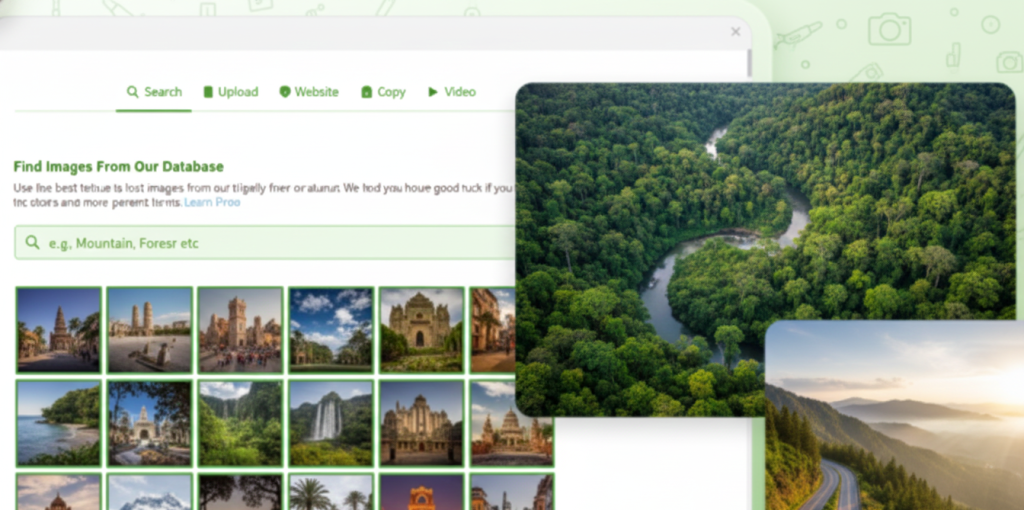Click the Video tab's play icon

(433, 92)
